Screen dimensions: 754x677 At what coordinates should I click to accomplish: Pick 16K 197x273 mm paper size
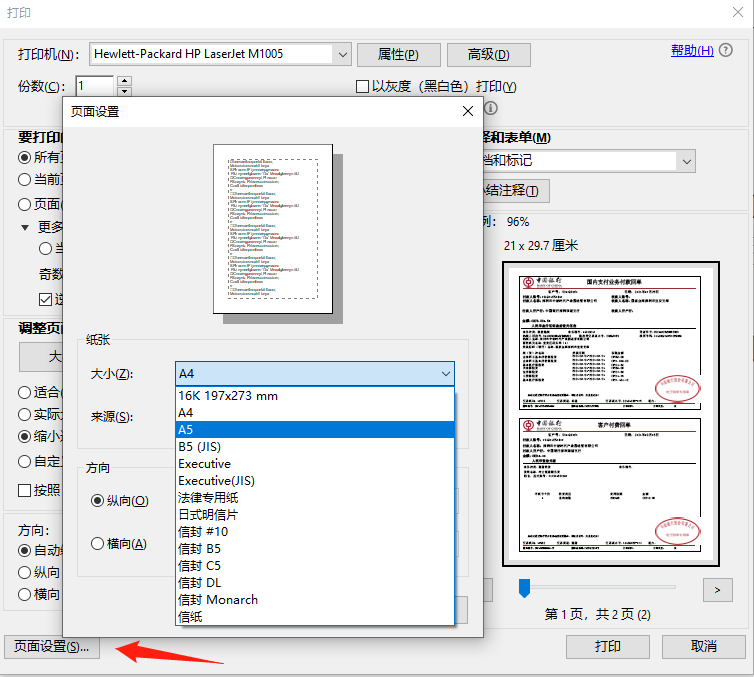coord(228,396)
